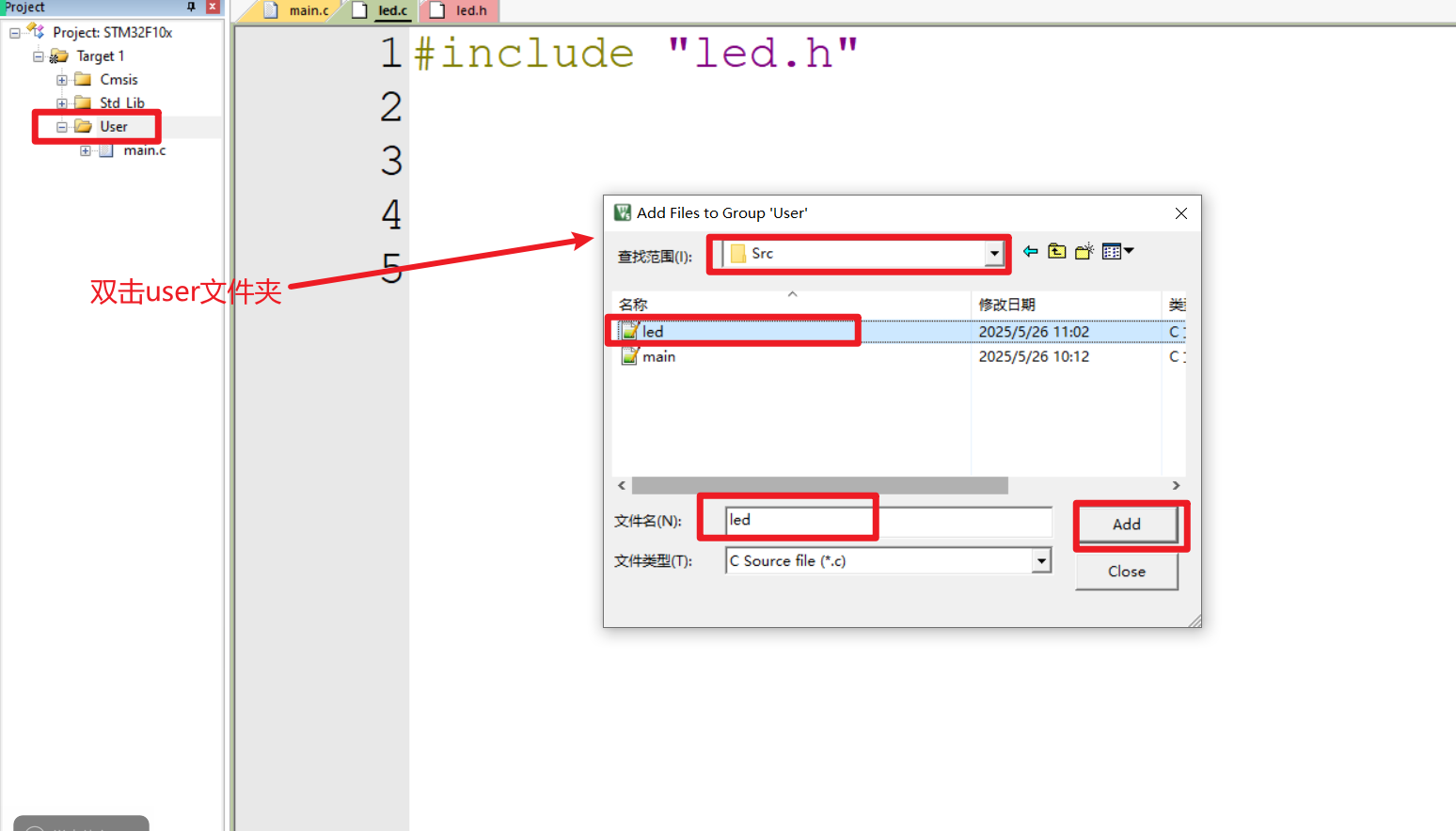
Task: Click the 2025/5/26 11:02 date cell
Action: (x=1034, y=332)
